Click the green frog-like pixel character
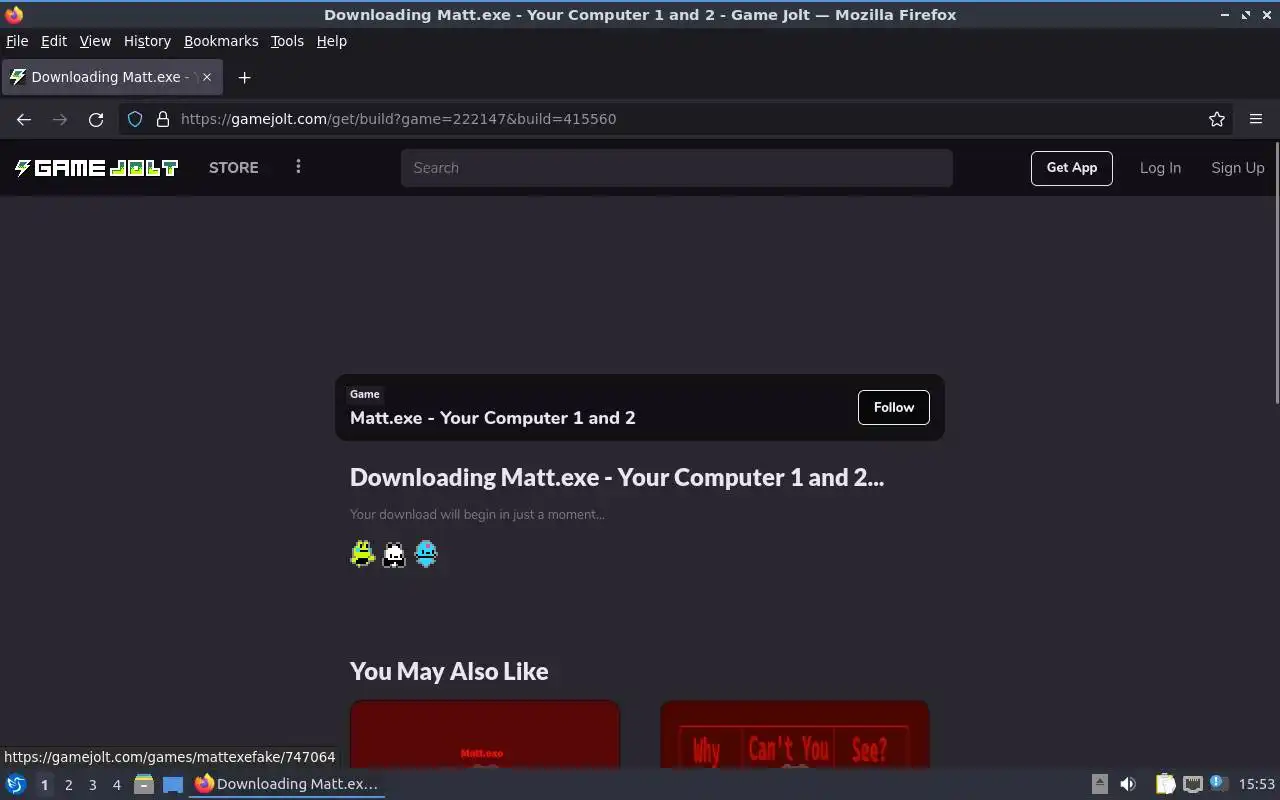1280x800 pixels. [362, 554]
